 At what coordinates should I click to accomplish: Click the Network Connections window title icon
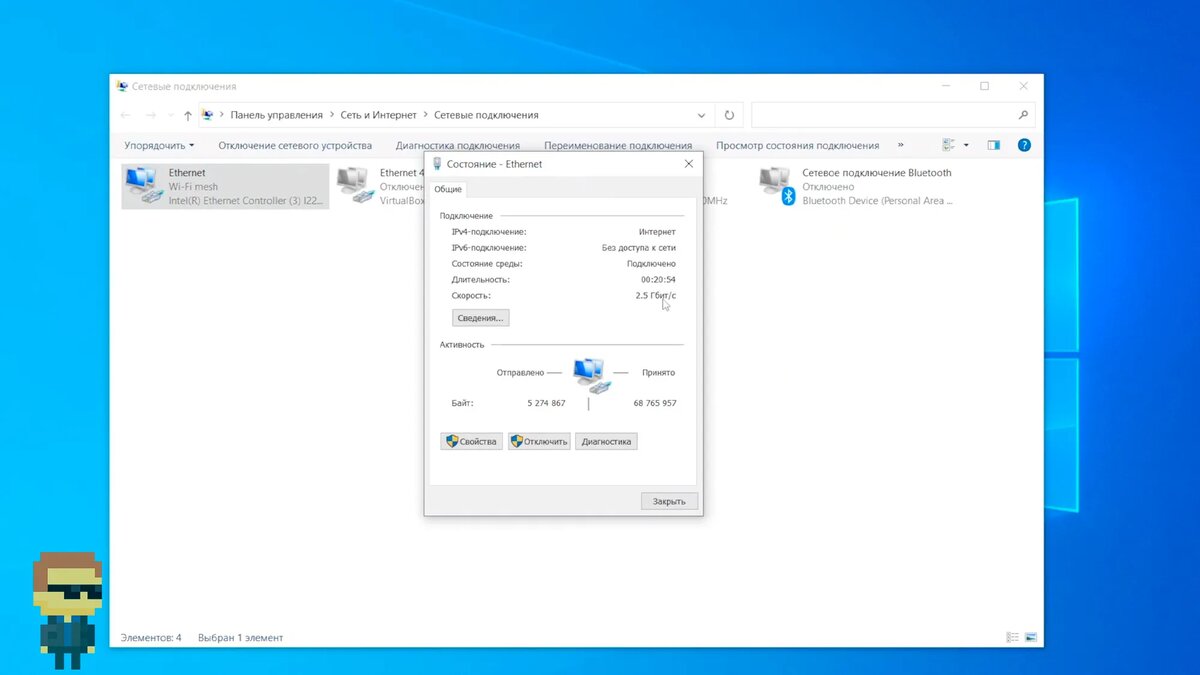click(x=122, y=86)
